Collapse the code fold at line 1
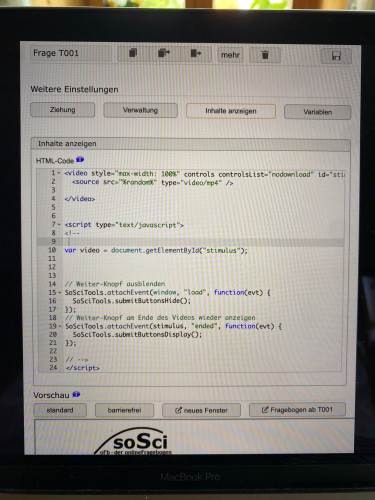 [x=59, y=173]
